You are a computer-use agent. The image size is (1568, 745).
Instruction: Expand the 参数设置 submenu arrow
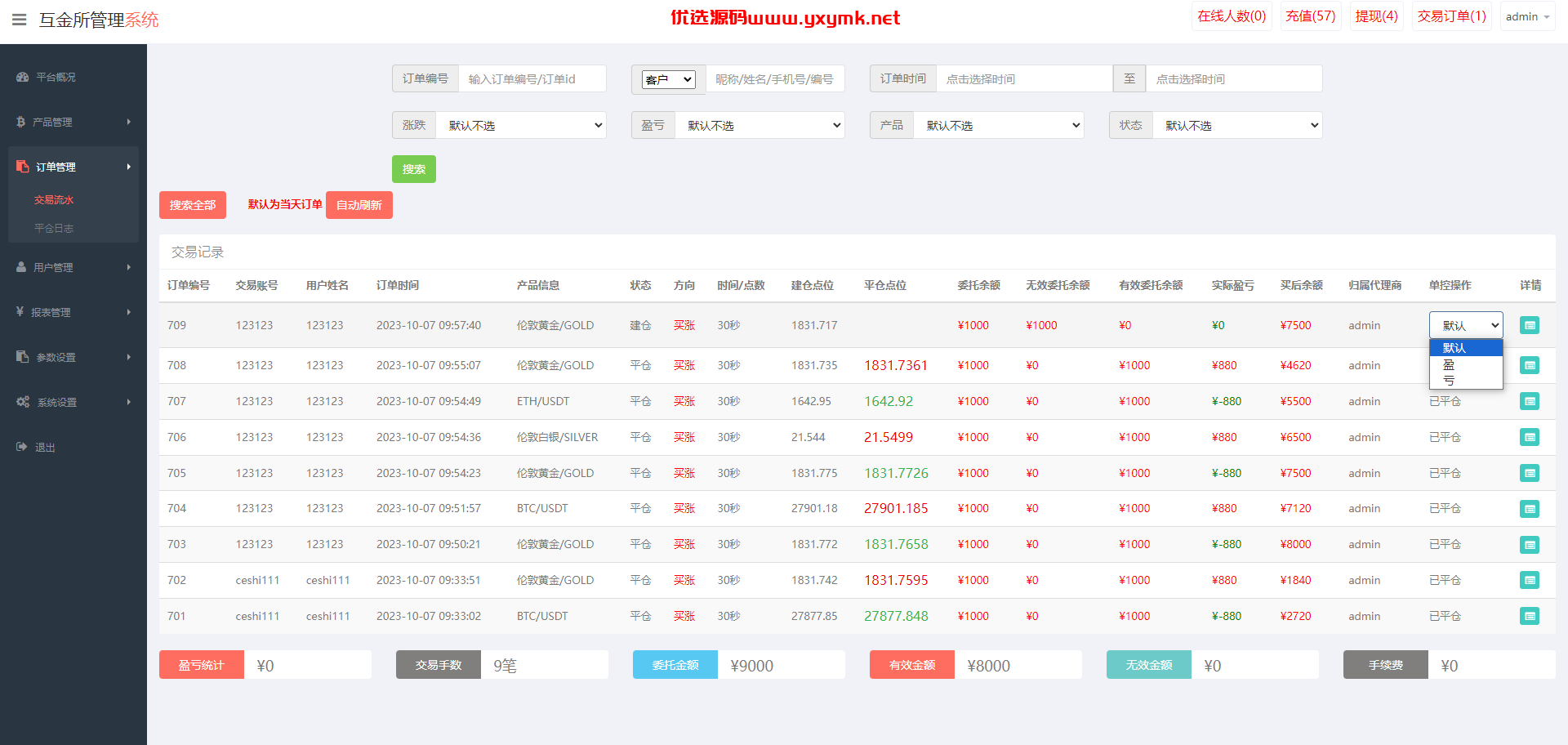(x=129, y=357)
